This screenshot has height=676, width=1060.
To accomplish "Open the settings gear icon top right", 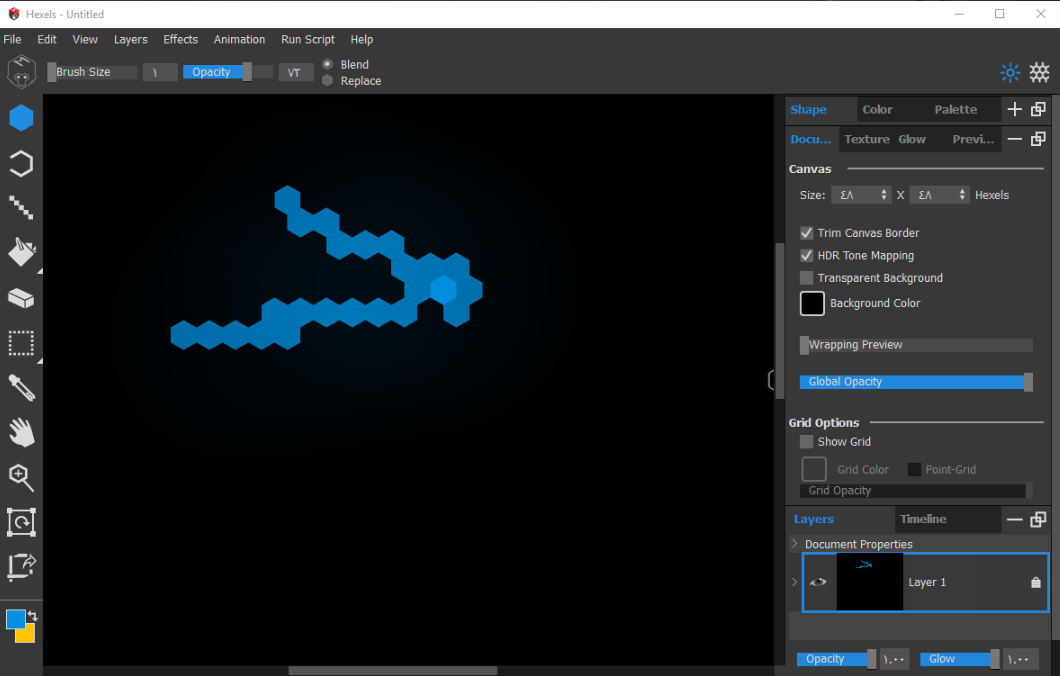I will (x=1039, y=72).
